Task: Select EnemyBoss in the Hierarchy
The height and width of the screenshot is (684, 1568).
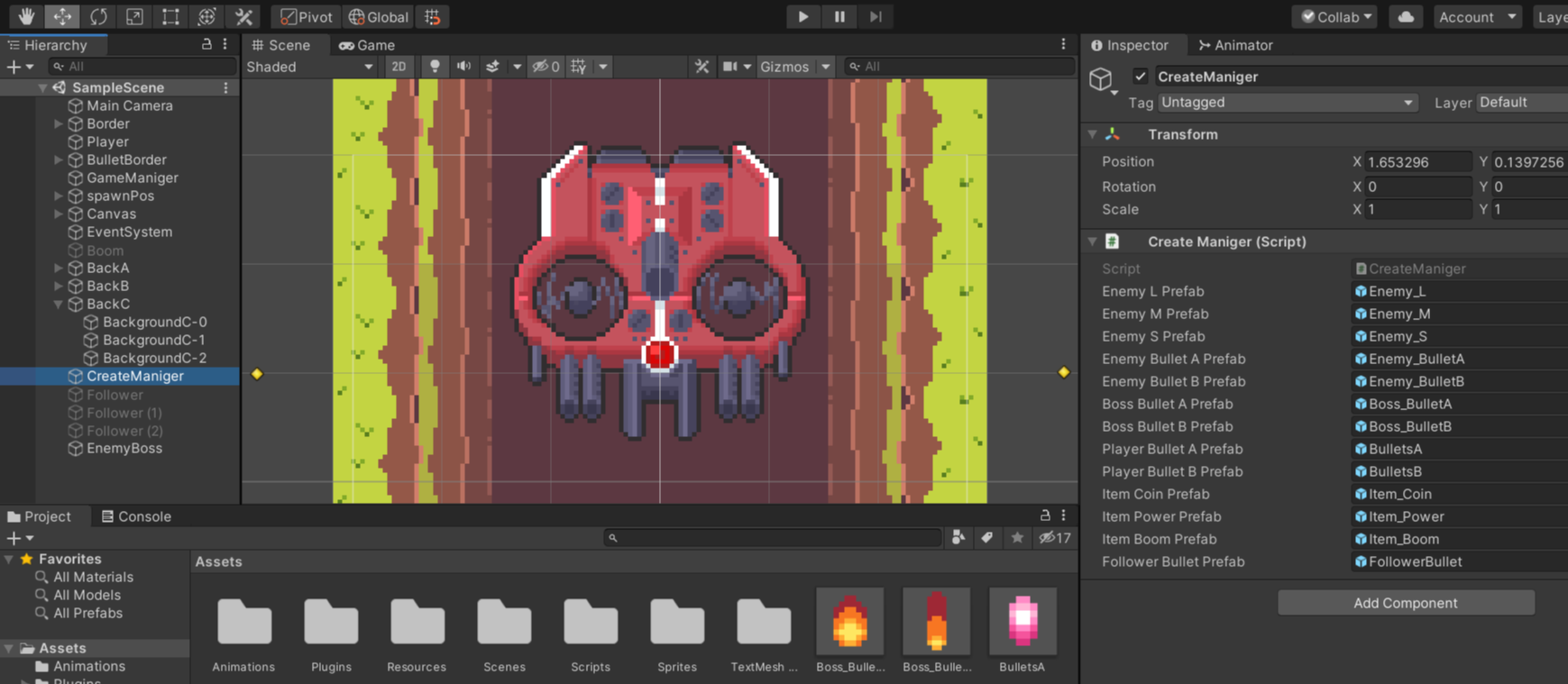Action: [124, 448]
